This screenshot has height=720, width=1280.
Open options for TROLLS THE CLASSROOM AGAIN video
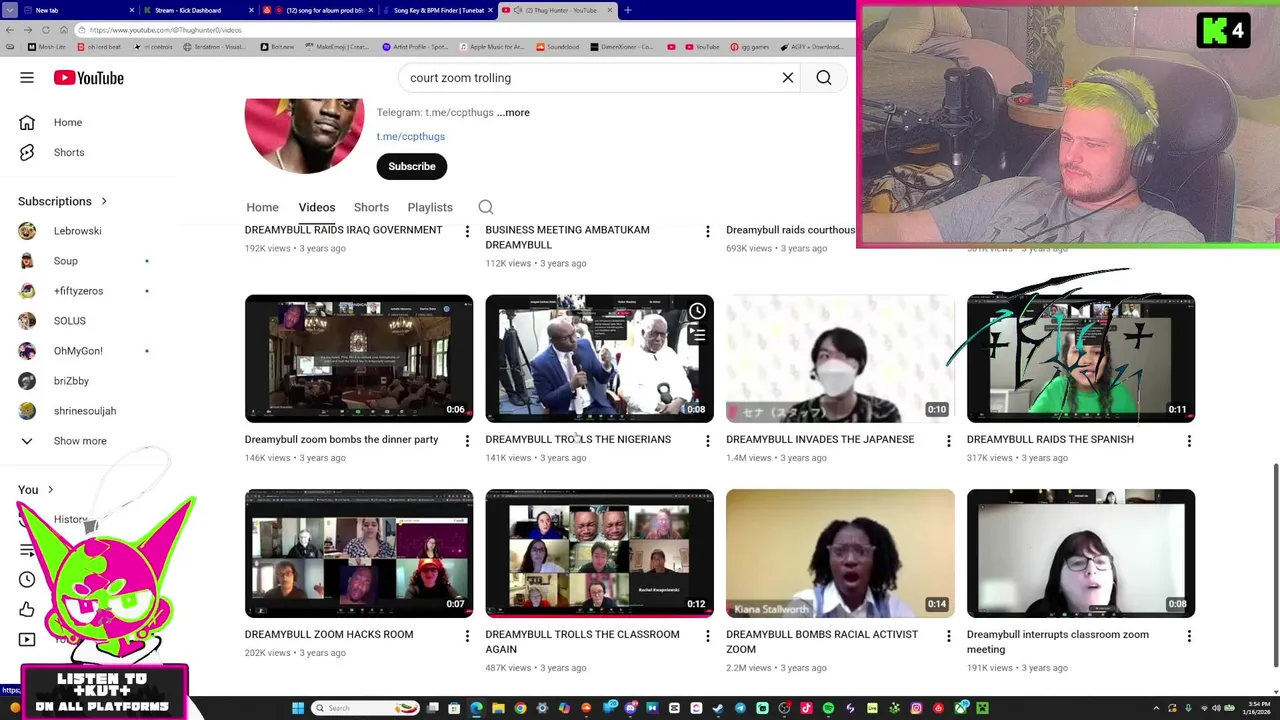pos(708,636)
